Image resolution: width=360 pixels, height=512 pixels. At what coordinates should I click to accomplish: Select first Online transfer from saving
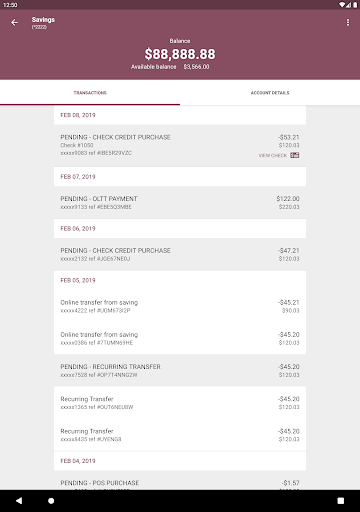(x=180, y=306)
